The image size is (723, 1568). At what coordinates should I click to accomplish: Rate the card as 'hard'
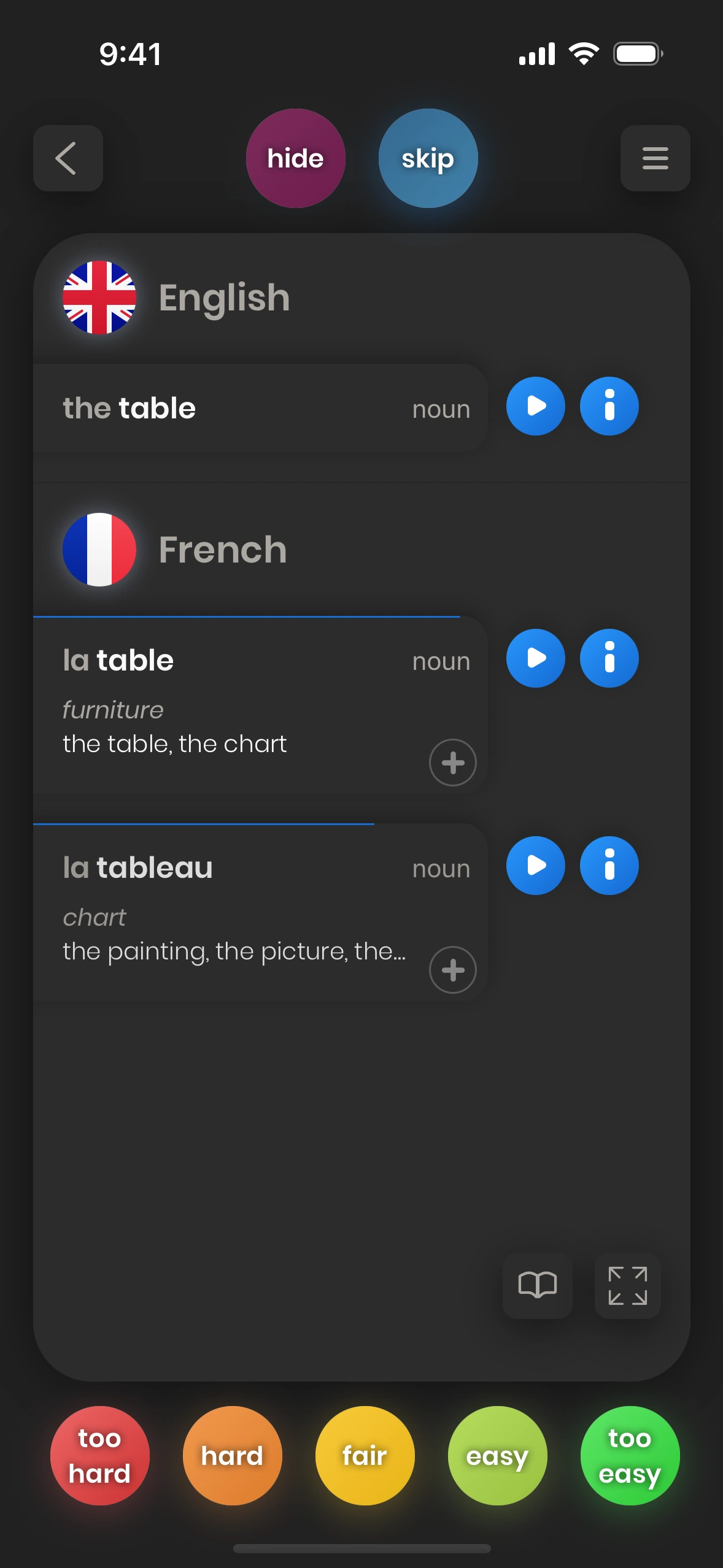point(232,1455)
